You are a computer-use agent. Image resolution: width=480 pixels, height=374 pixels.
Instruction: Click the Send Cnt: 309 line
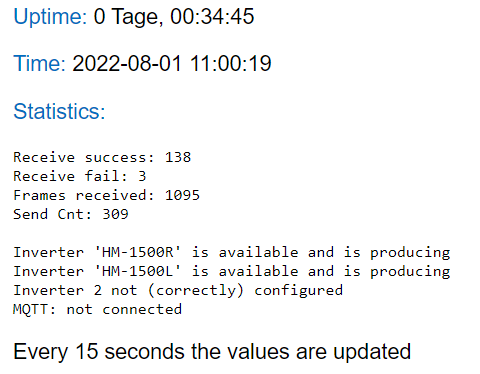click(71, 214)
